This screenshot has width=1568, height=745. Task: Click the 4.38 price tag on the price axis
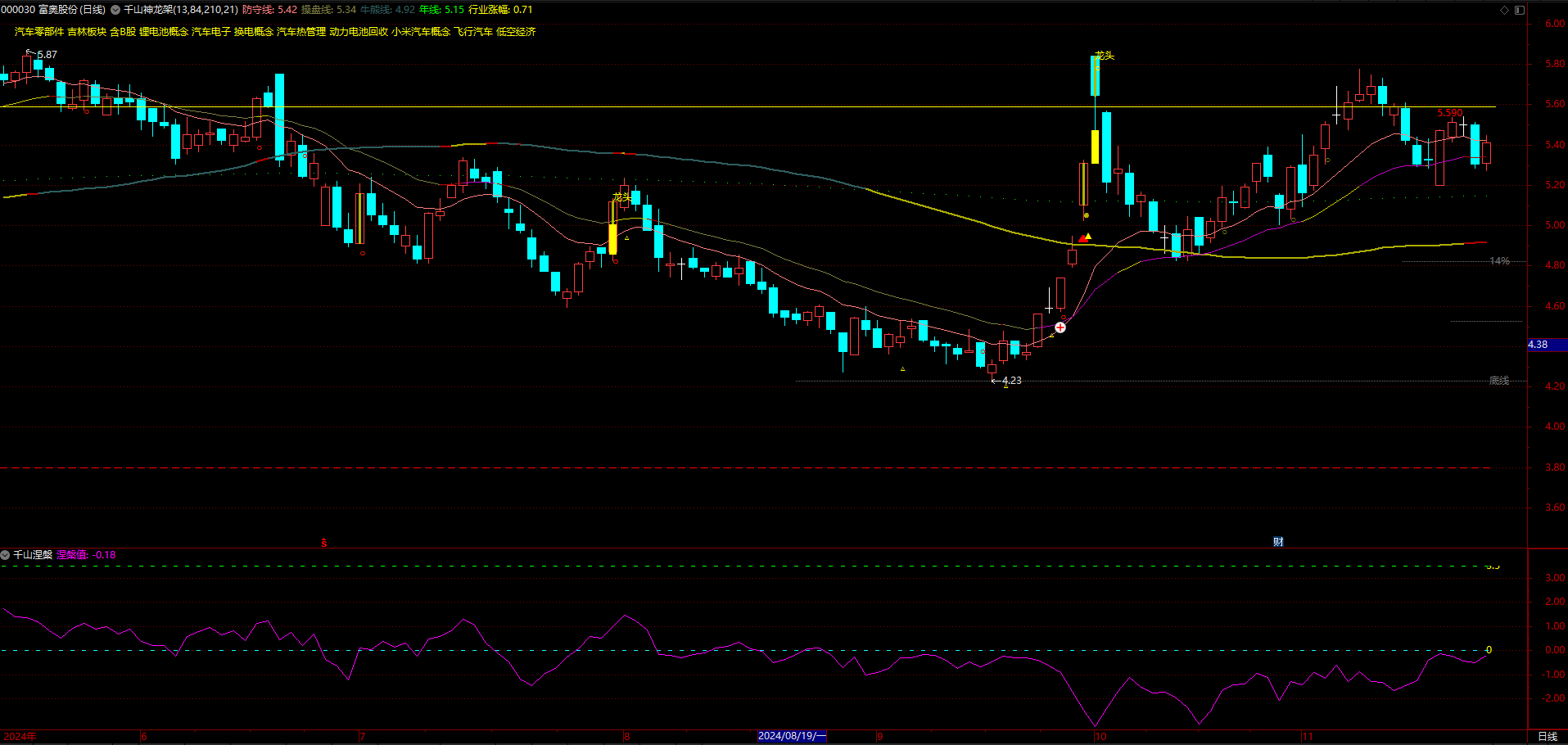[x=1547, y=345]
